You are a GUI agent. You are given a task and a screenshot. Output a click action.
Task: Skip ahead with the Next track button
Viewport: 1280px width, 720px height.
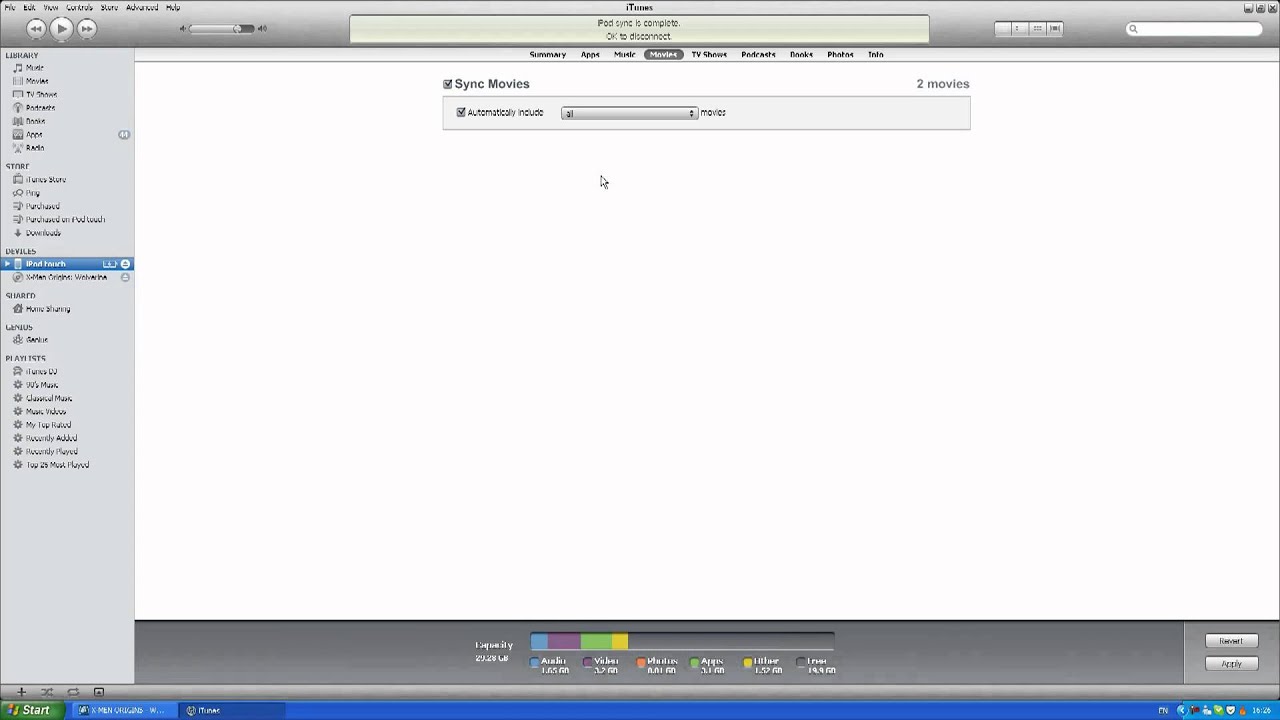coord(87,28)
